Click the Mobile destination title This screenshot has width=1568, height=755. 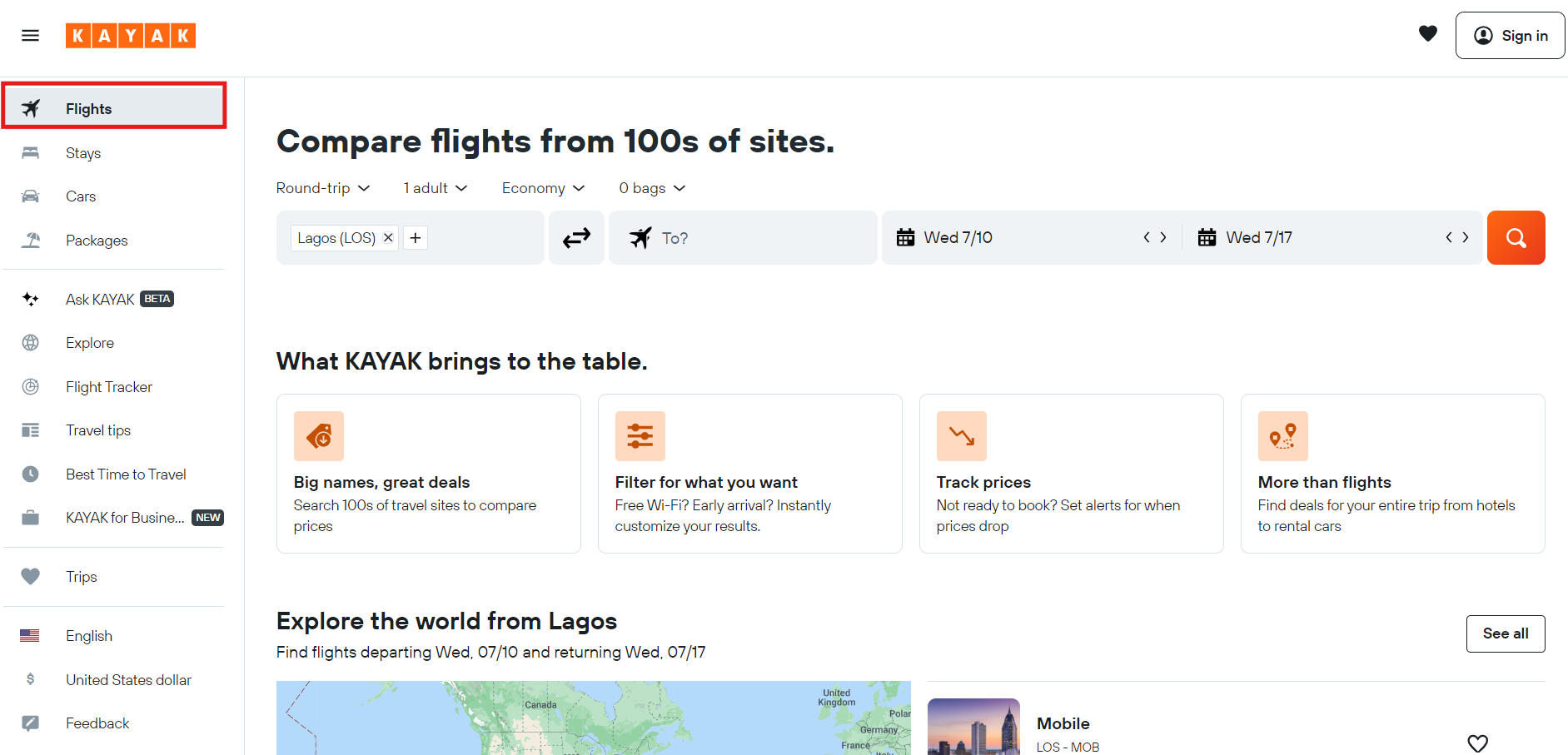pos(1063,723)
